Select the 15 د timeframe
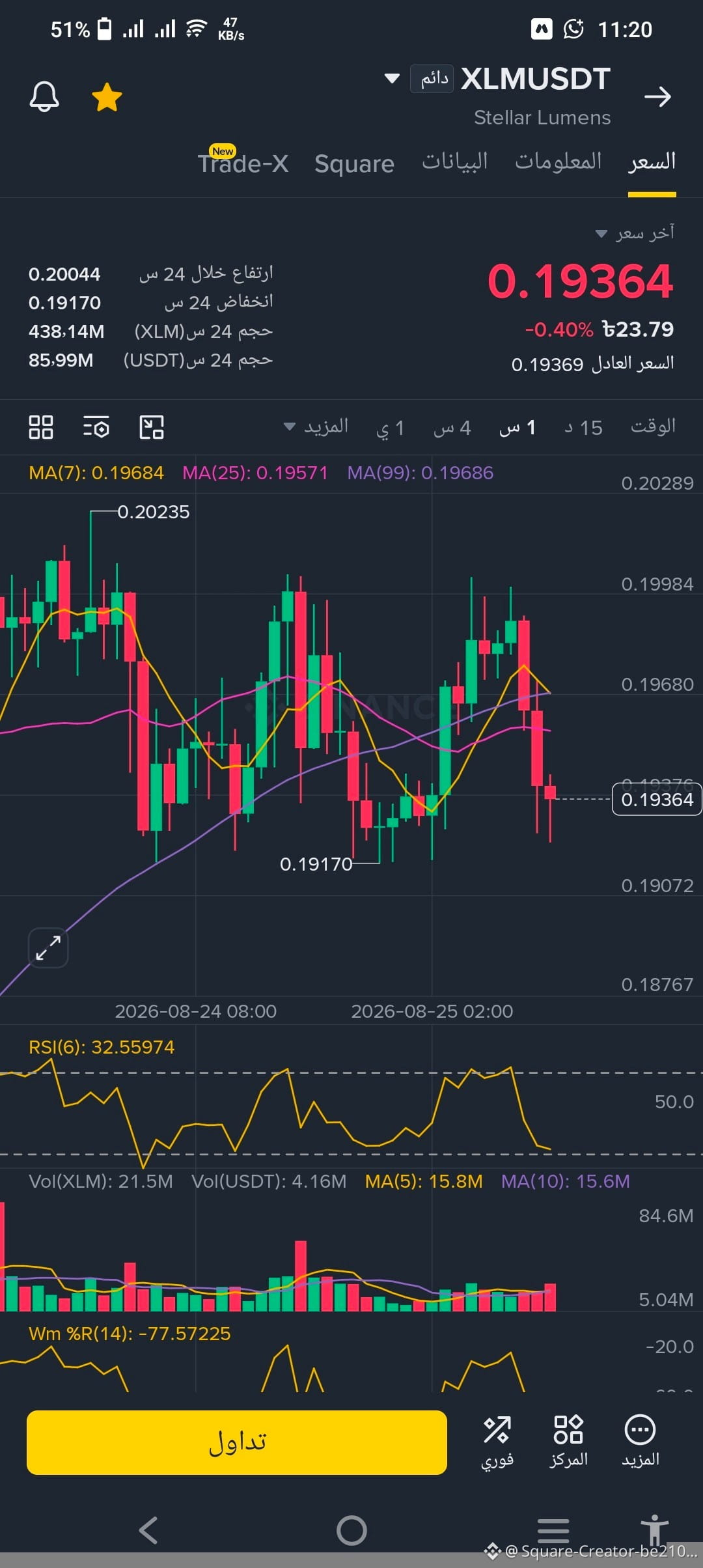 point(583,428)
